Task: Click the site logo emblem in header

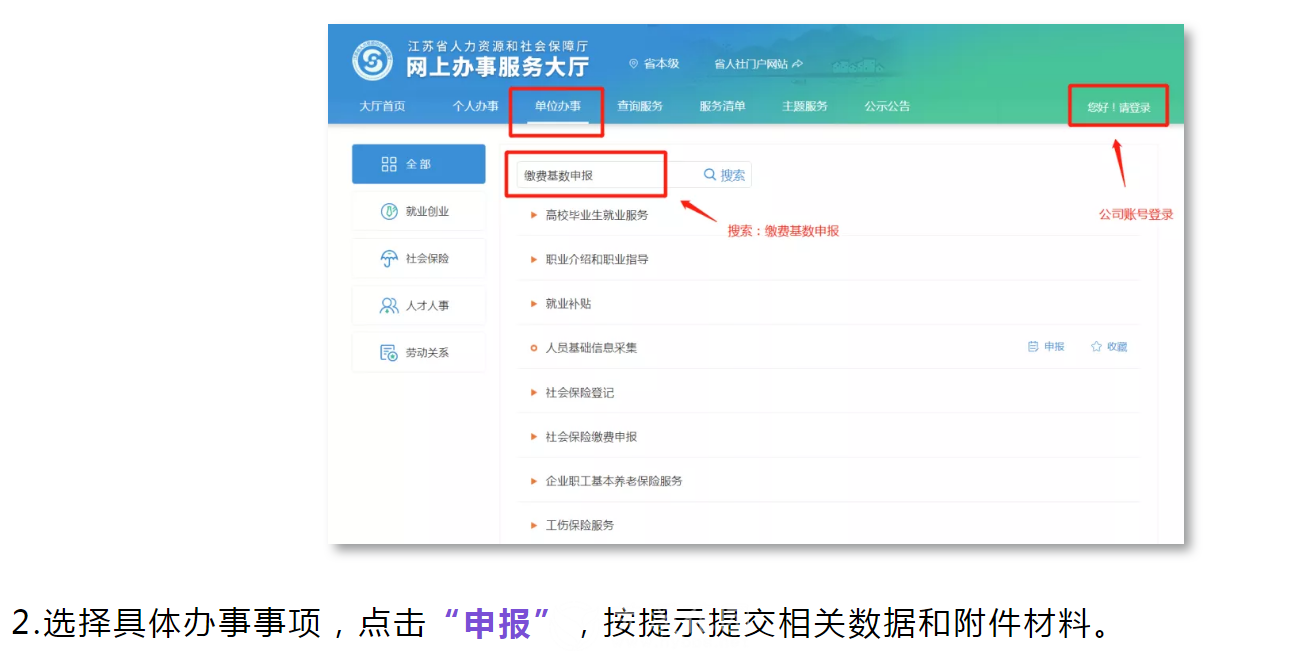Action: [x=372, y=61]
